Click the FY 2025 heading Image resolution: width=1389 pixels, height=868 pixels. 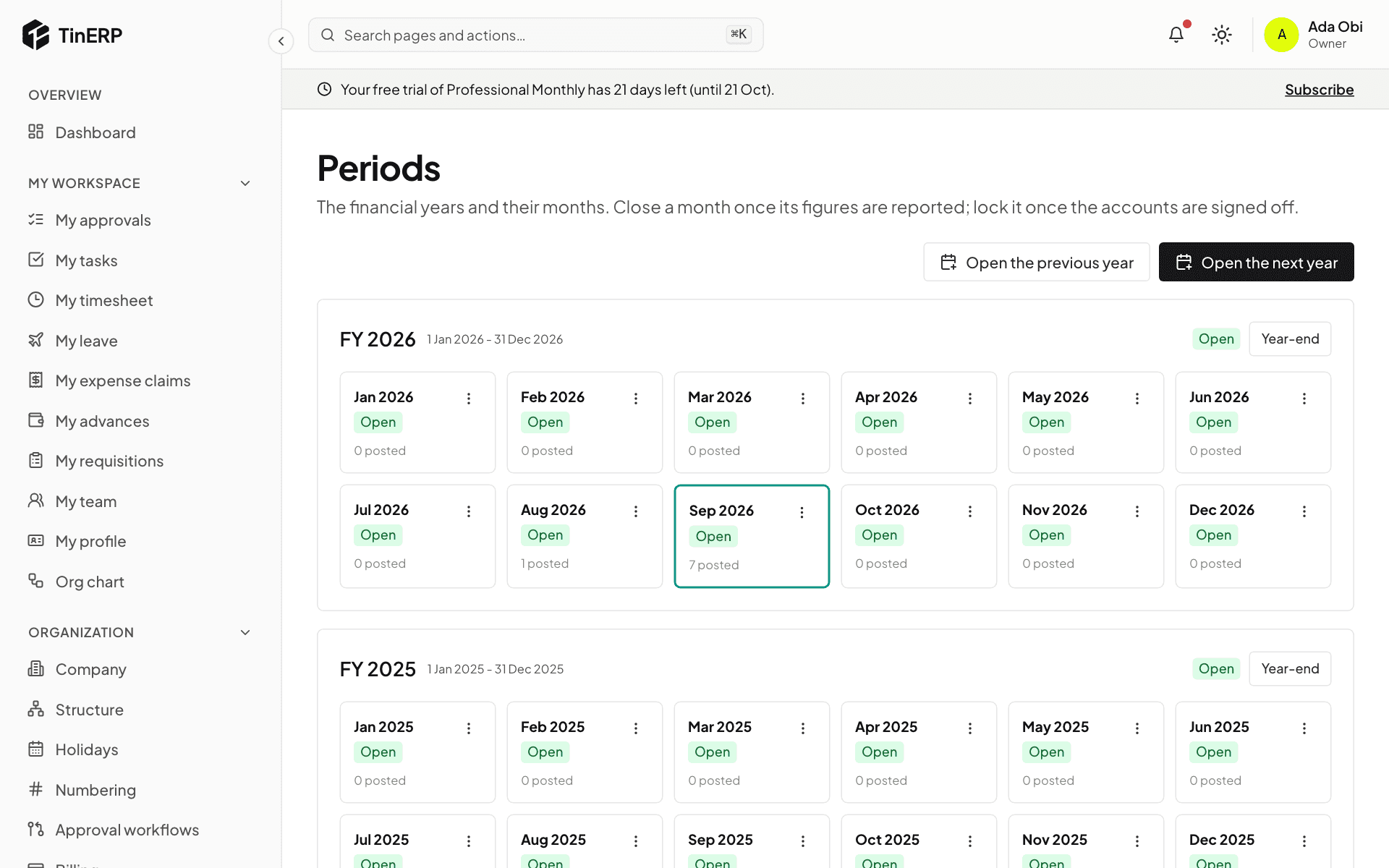(x=378, y=669)
